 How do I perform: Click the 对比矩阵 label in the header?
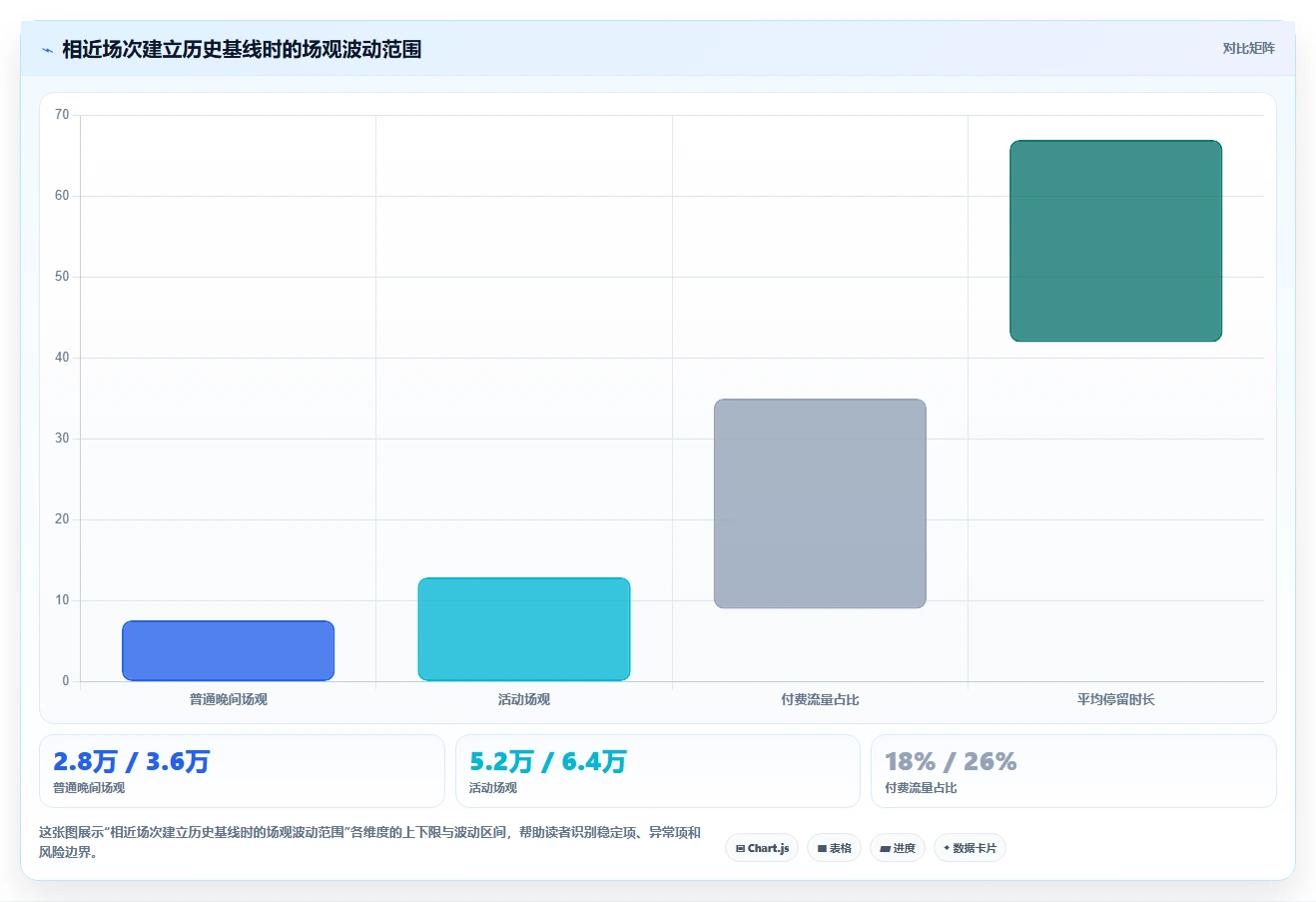tap(1248, 48)
